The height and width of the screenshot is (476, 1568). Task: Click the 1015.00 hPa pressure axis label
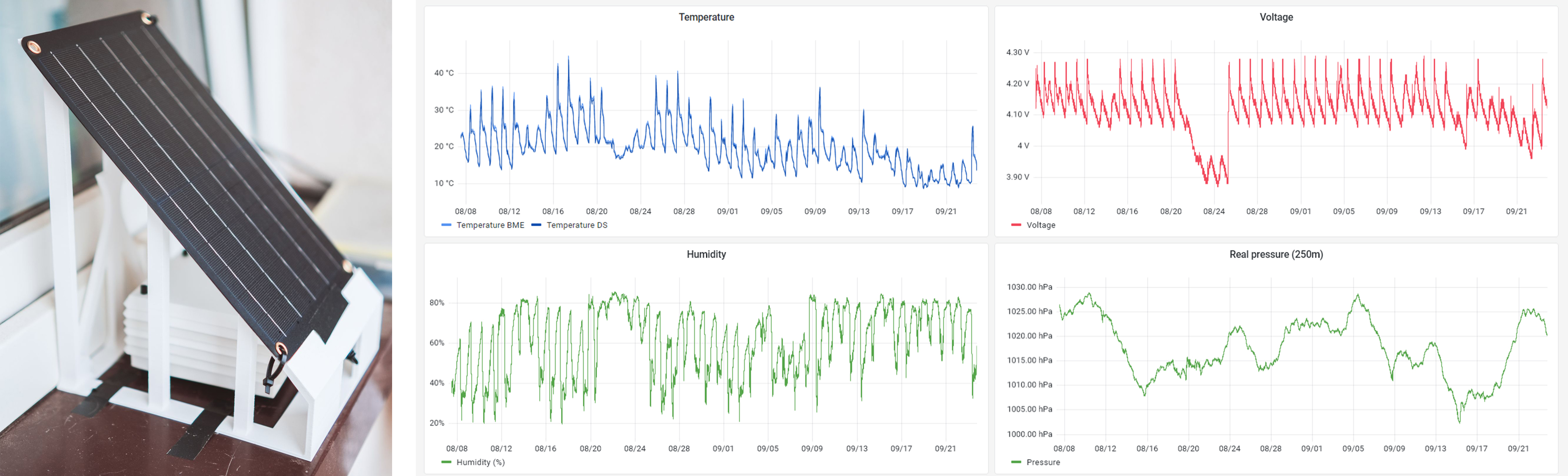[x=1029, y=360]
